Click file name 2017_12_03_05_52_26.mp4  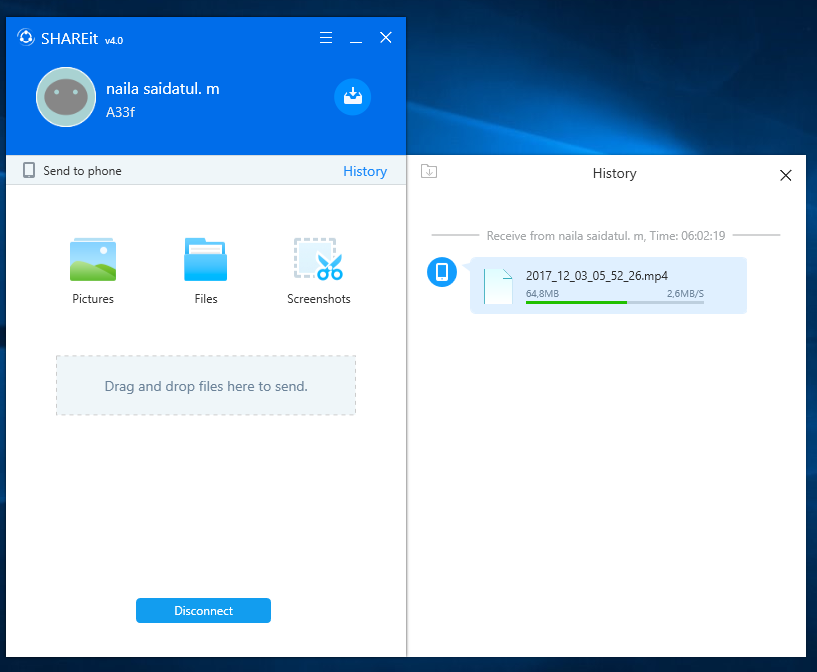[597, 276]
